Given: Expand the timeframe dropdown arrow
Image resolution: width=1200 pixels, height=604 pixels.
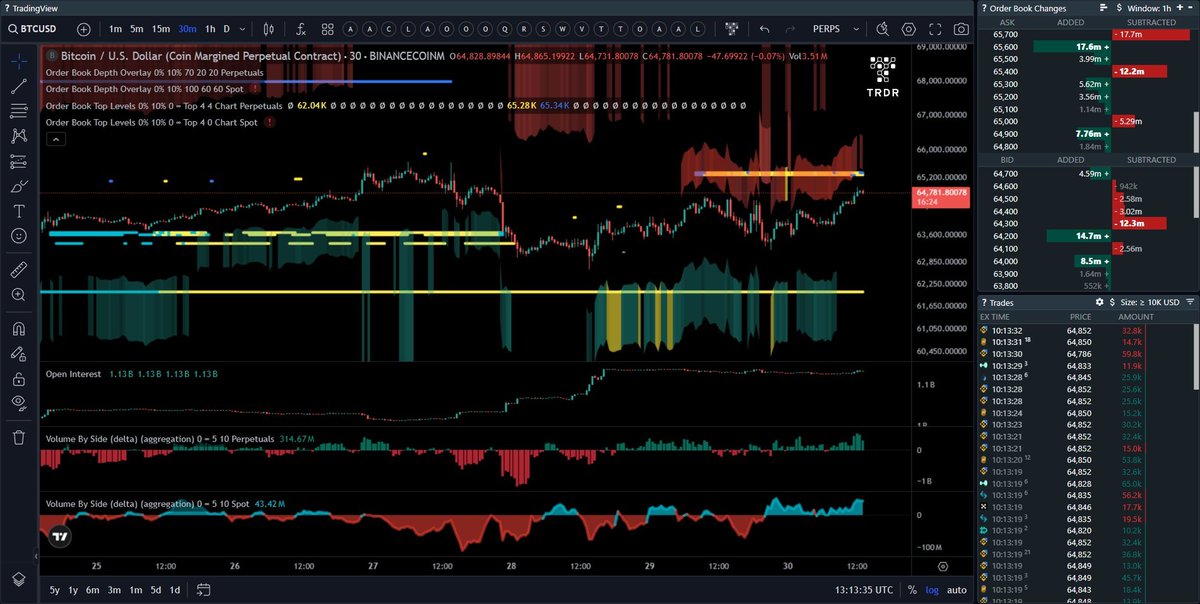Looking at the screenshot, I should tap(242, 29).
